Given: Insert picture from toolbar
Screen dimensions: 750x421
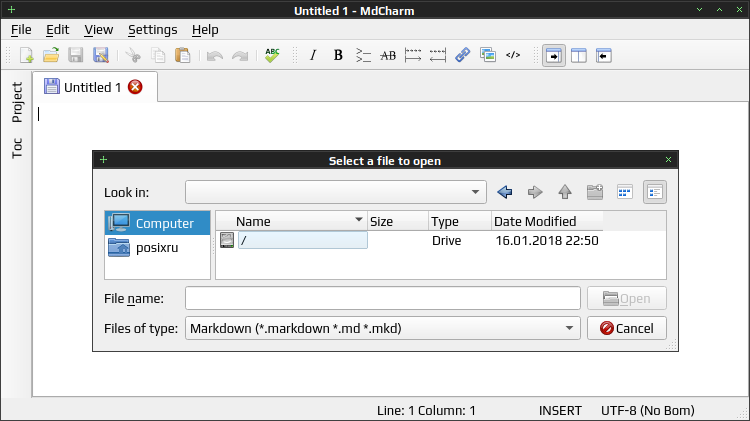Looking at the screenshot, I should 487,55.
